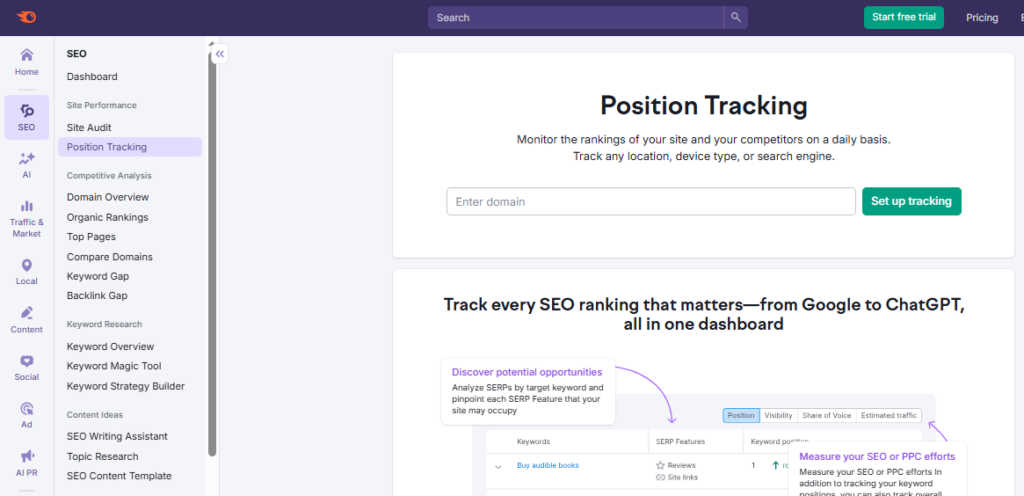This screenshot has width=1024, height=496.
Task: Open Keyword Magic Tool menu item
Action: [x=113, y=366]
